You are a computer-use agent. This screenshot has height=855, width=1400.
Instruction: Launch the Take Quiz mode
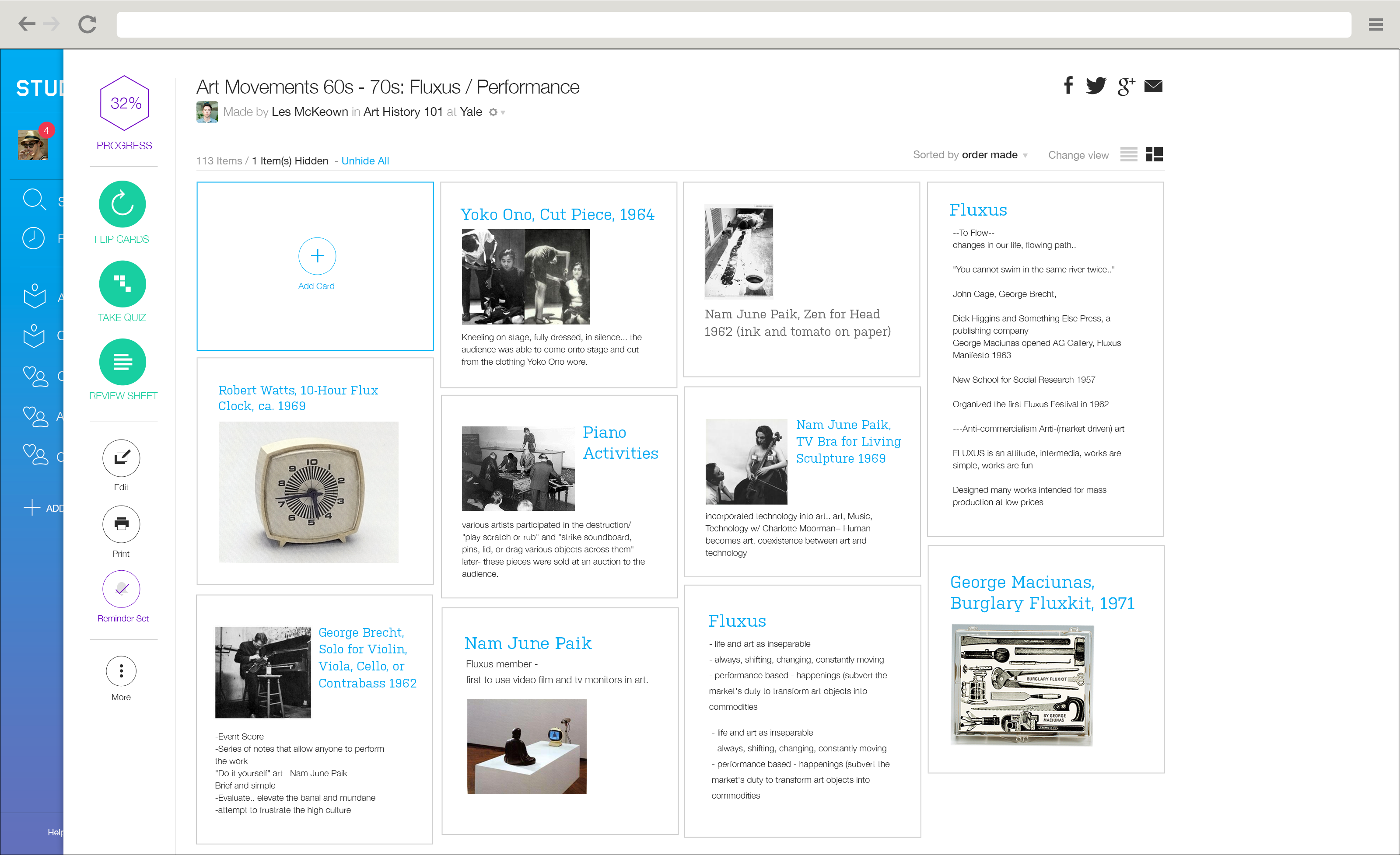coord(122,283)
